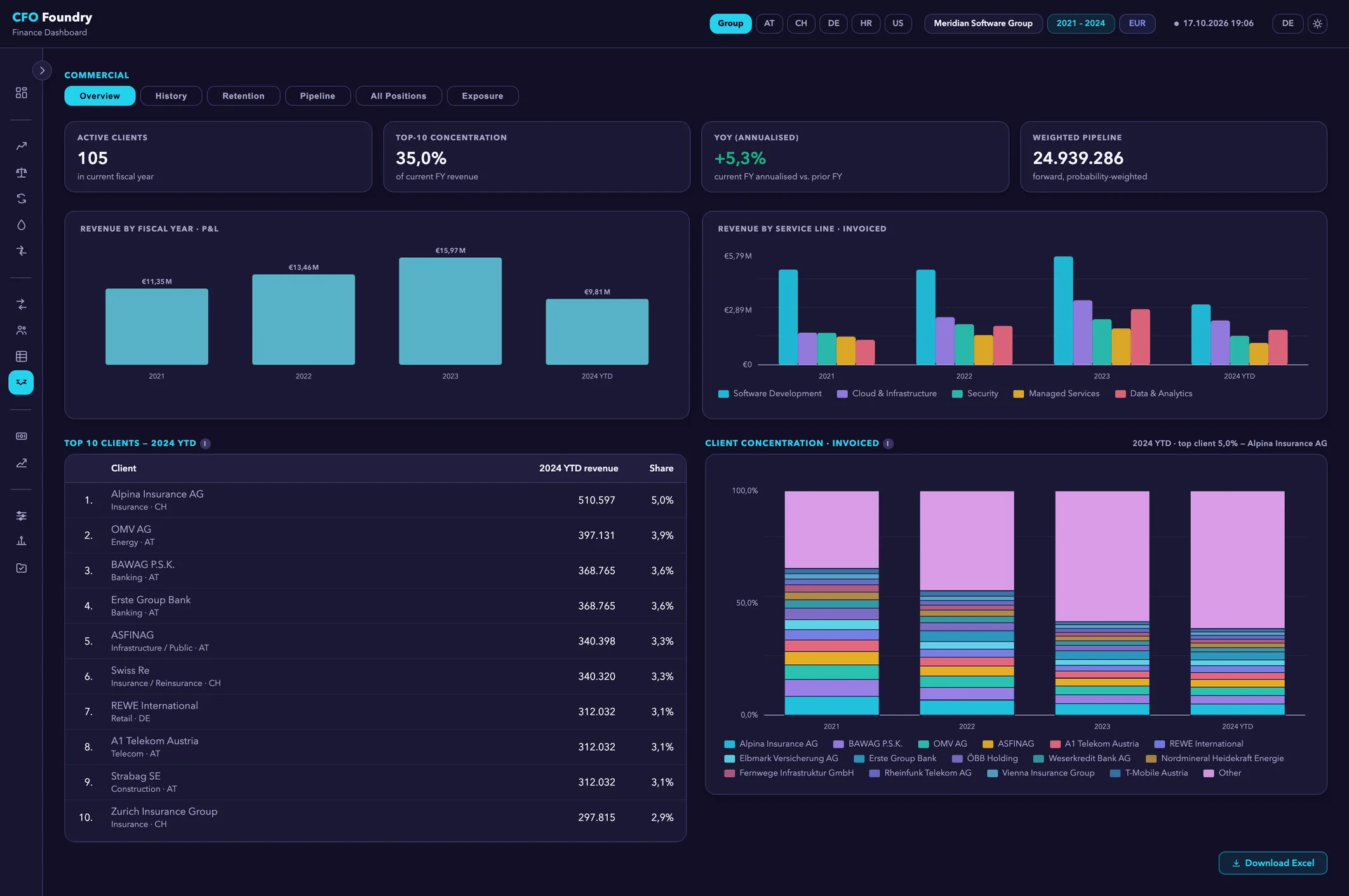Open the Active Clients KPI card
The image size is (1349, 896).
[x=218, y=157]
